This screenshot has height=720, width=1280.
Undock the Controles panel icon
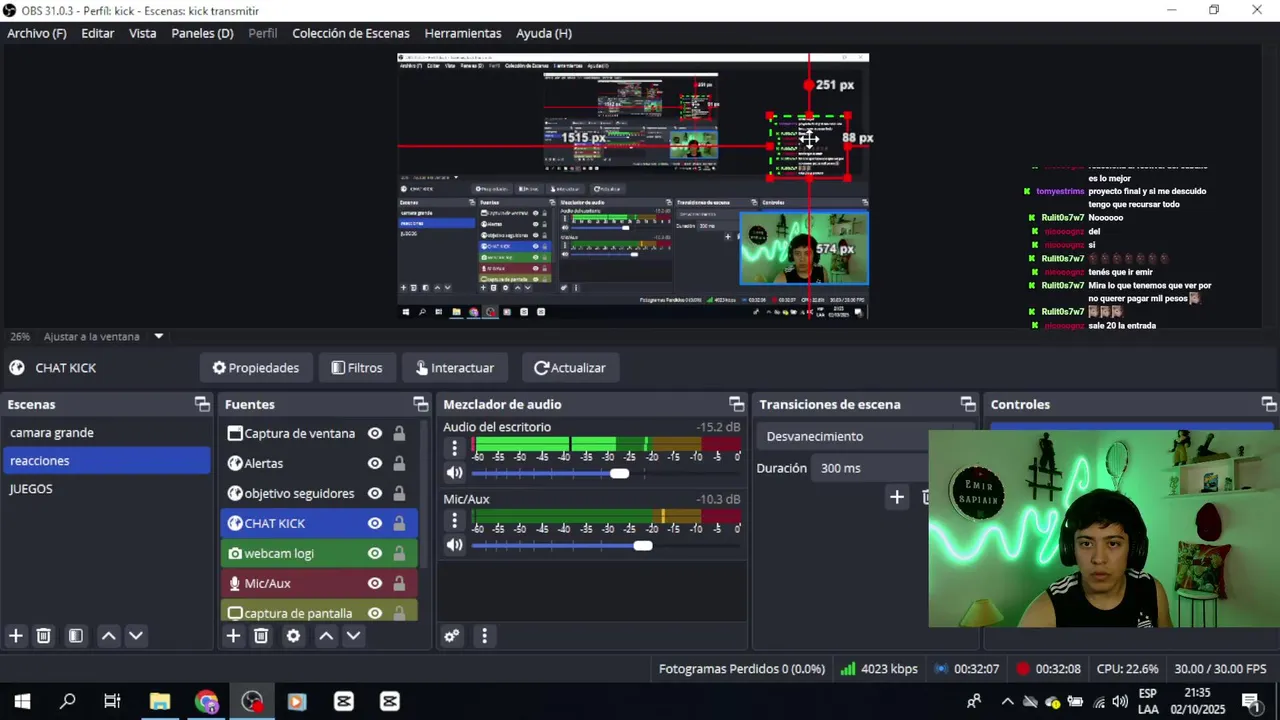[1269, 404]
